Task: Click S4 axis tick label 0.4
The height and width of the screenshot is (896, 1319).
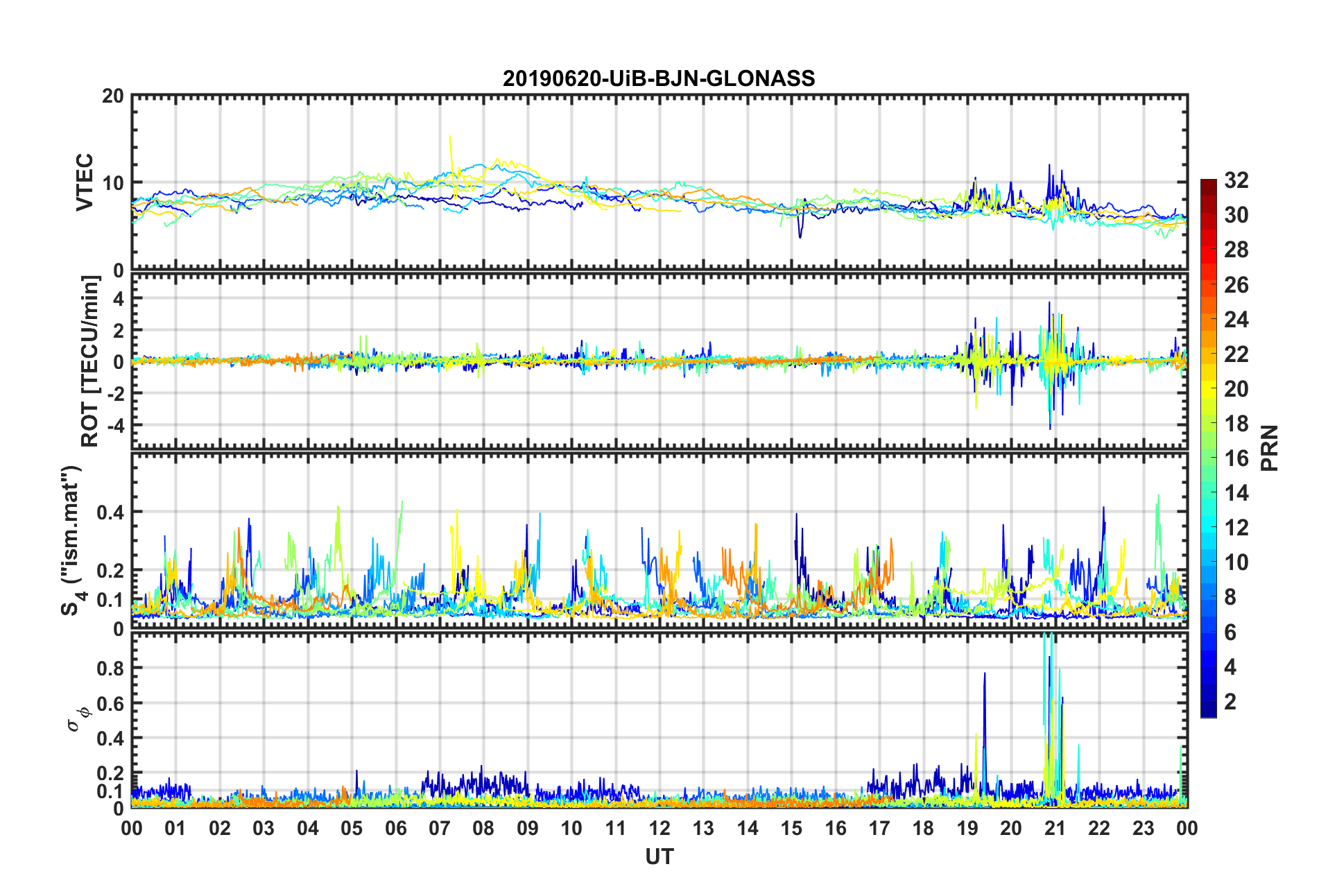Action: pos(110,512)
